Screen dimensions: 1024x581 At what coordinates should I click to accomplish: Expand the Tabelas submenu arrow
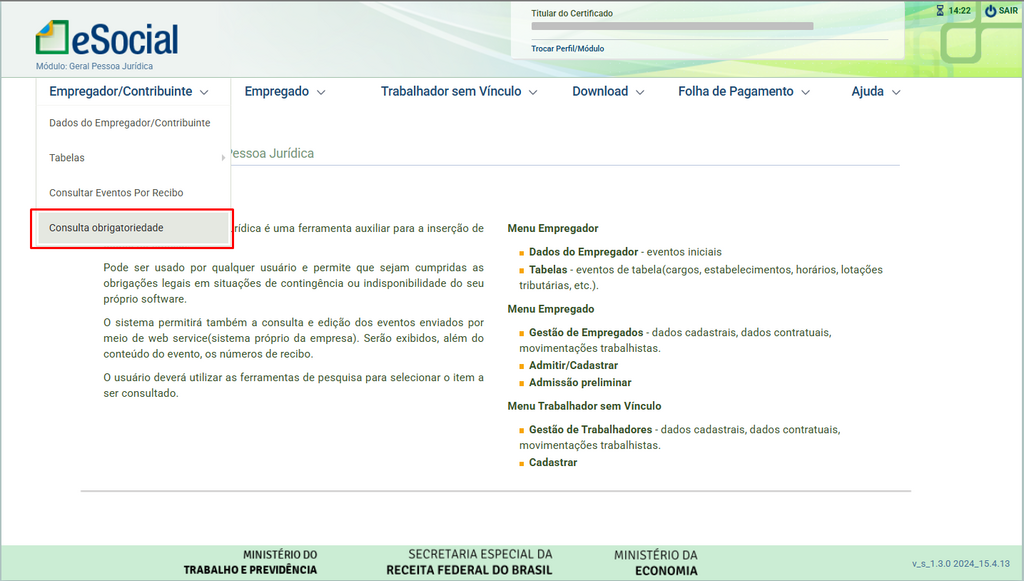[222, 158]
